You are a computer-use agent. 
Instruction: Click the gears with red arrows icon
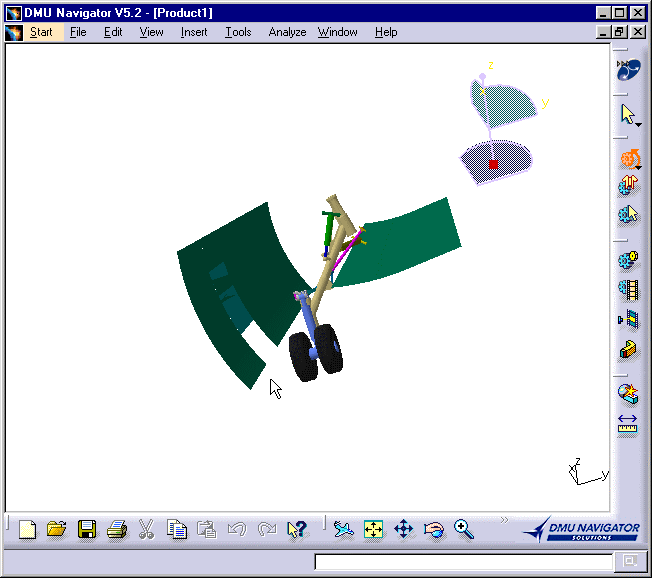point(628,185)
